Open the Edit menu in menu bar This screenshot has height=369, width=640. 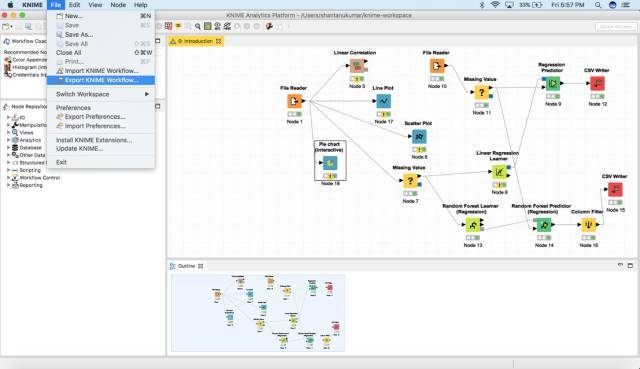point(74,5)
